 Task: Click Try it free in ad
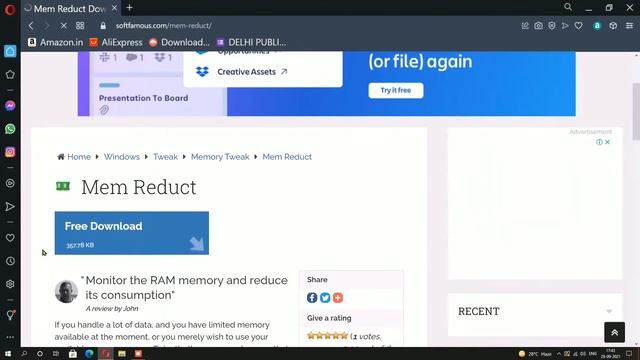[396, 91]
